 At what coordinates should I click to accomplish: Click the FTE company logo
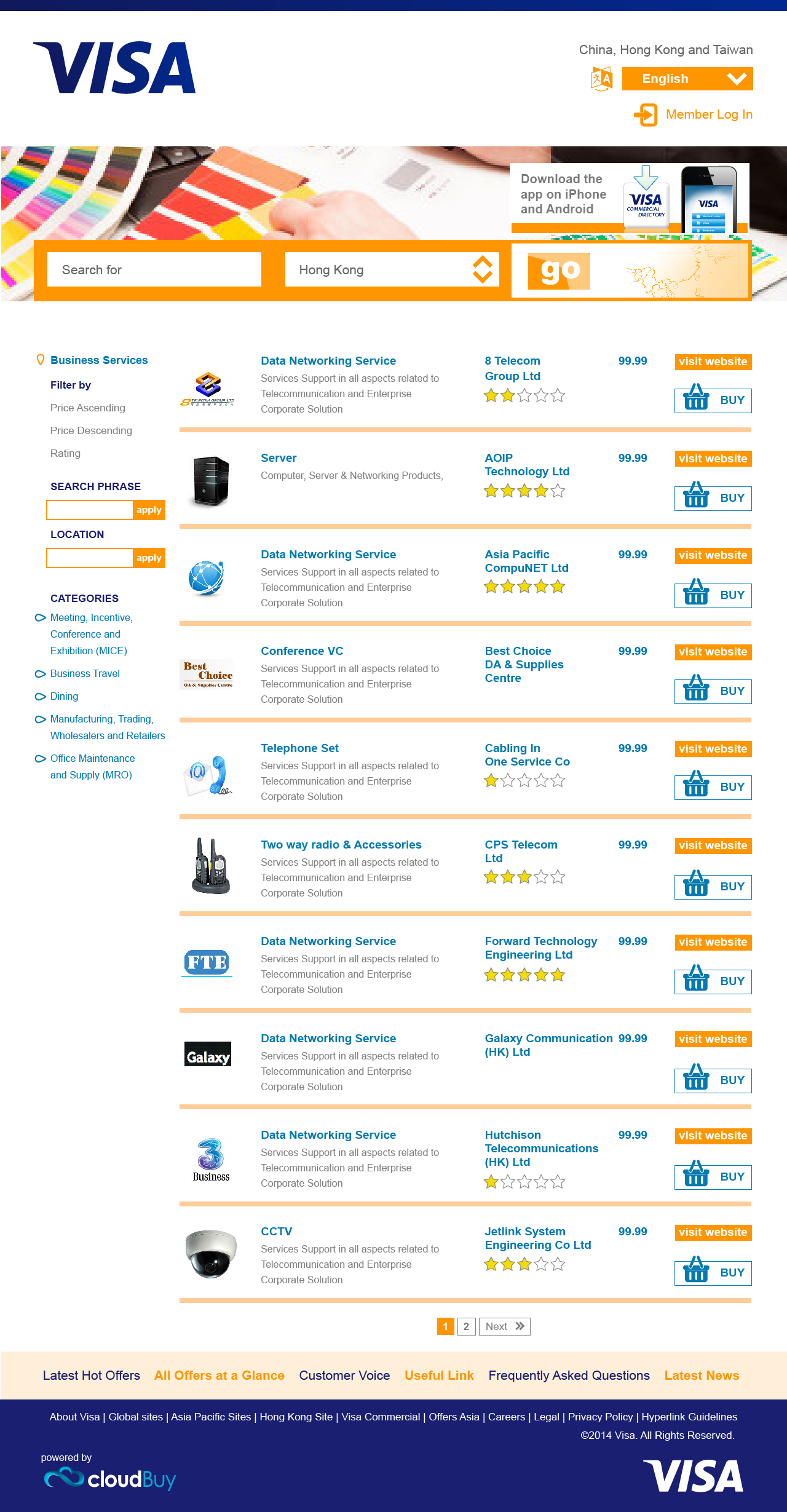(x=207, y=962)
